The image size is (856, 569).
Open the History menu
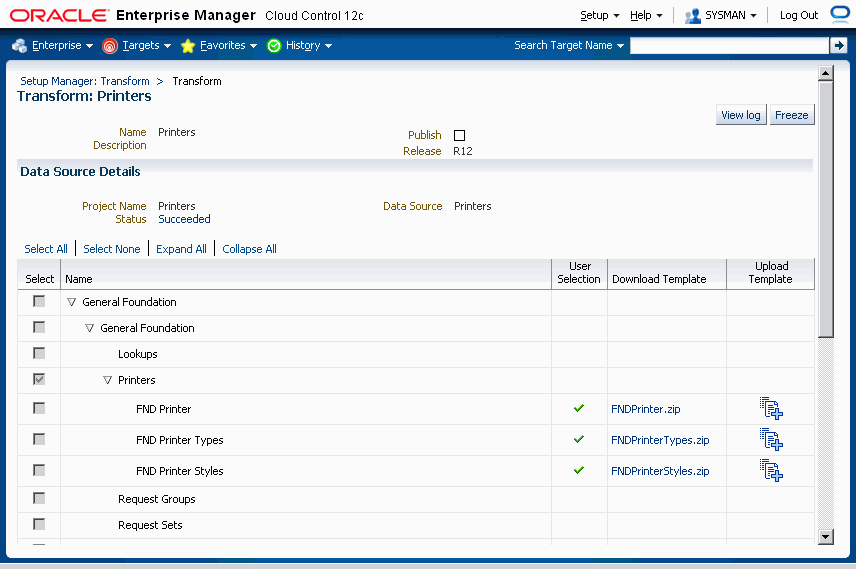pyautogui.click(x=308, y=45)
